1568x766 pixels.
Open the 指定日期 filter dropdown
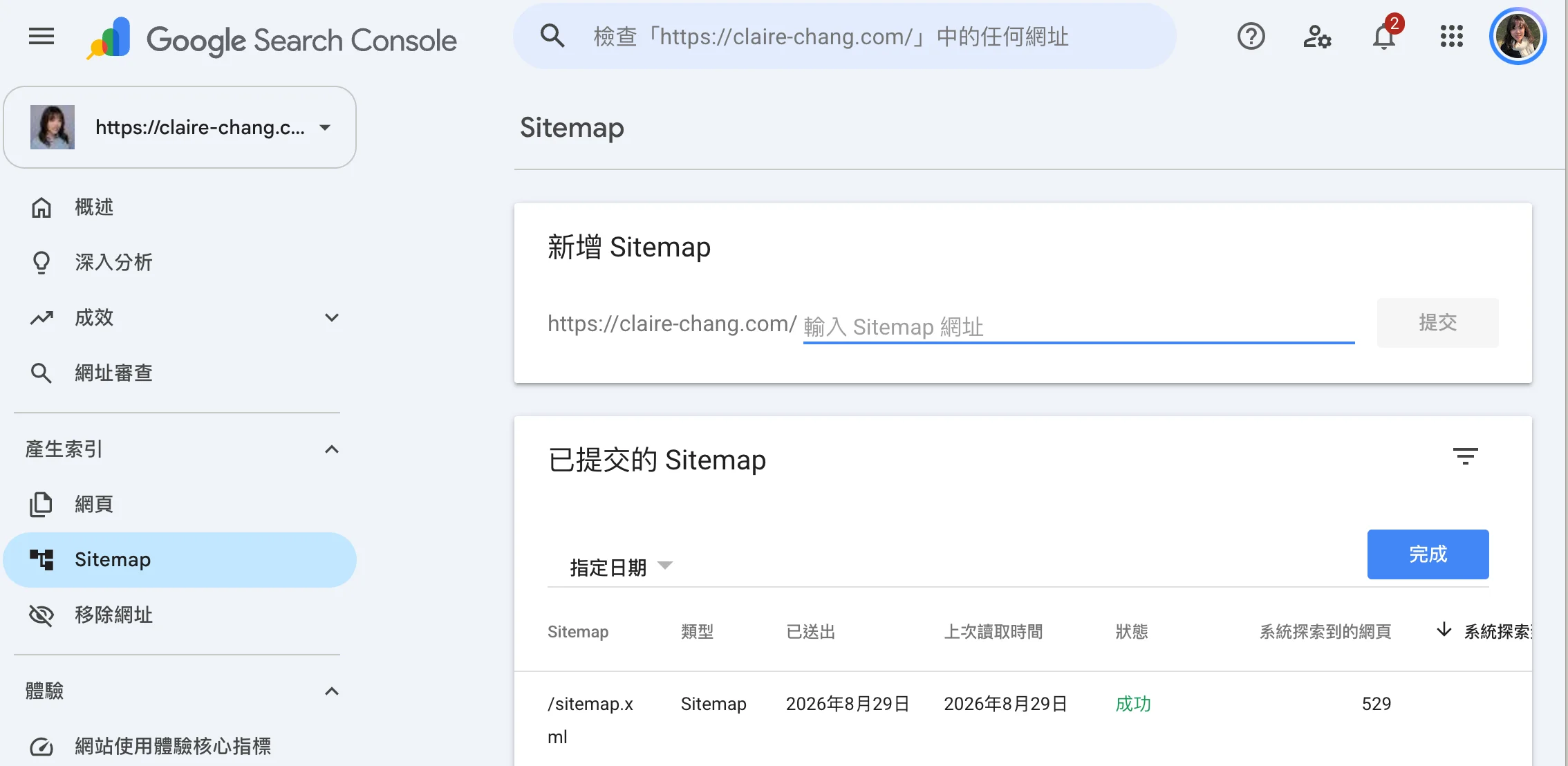click(620, 567)
